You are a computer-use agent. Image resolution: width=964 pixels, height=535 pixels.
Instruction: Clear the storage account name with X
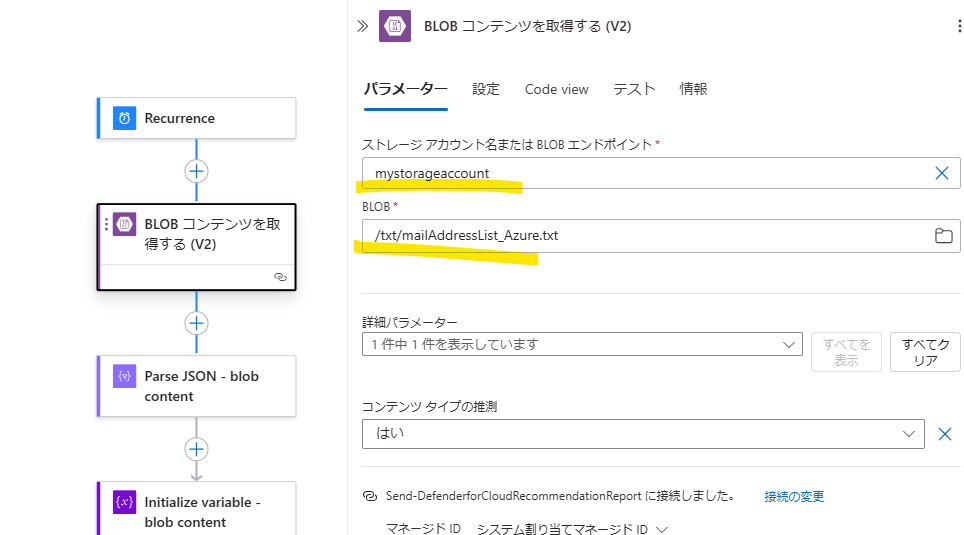coord(941,173)
